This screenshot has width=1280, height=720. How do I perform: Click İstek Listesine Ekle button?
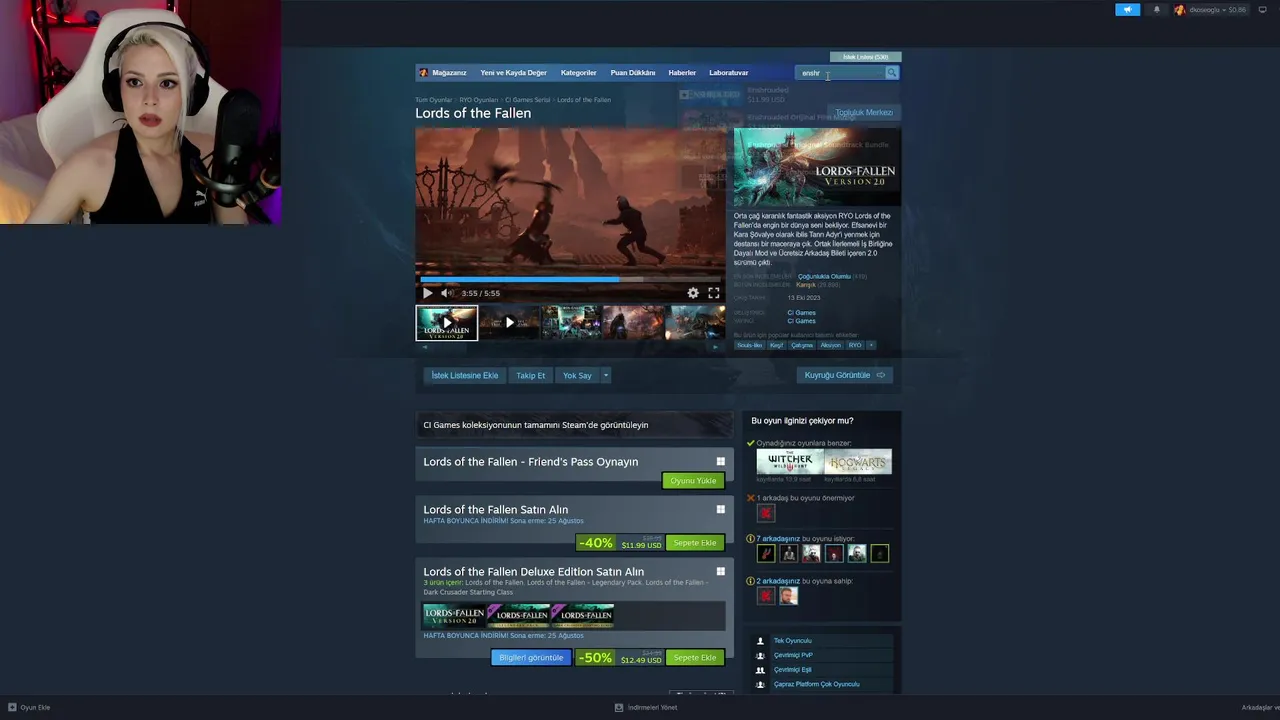(465, 375)
